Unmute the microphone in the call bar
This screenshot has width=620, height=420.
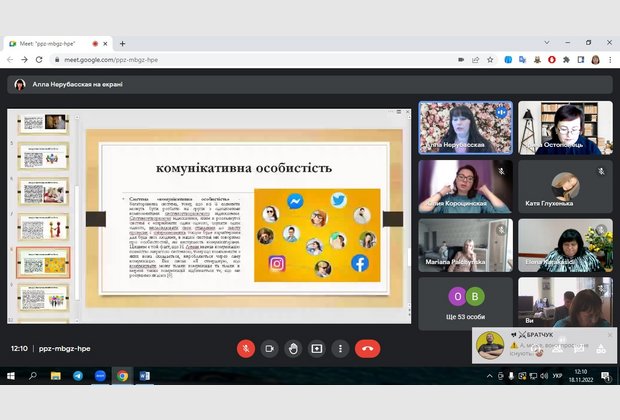click(x=246, y=349)
